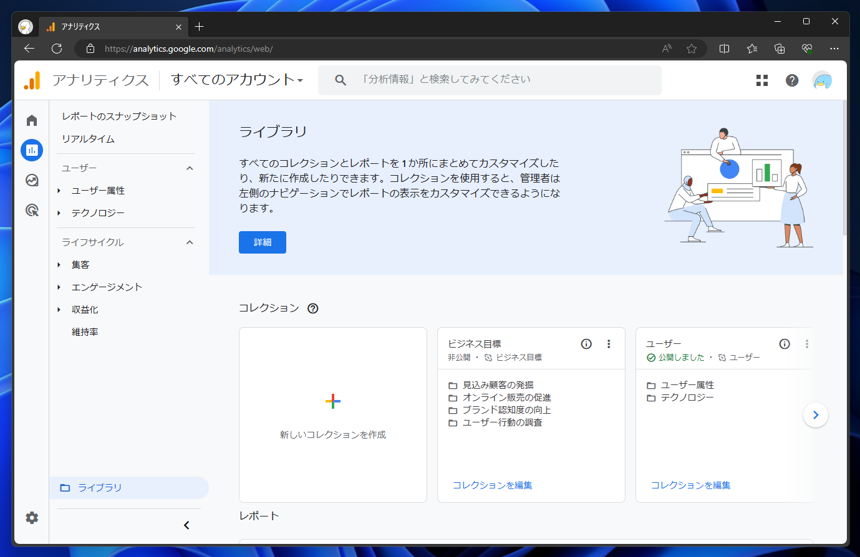The image size is (860, 557).
Task: Close the アナリティクス browser tab
Action: (x=178, y=27)
